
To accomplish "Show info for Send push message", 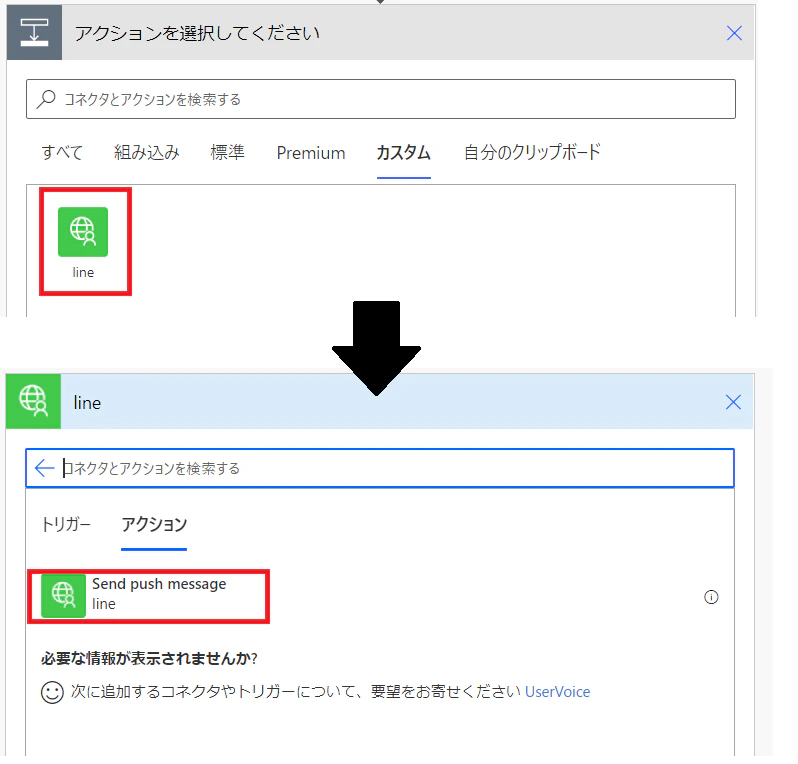I will click(x=711, y=597).
